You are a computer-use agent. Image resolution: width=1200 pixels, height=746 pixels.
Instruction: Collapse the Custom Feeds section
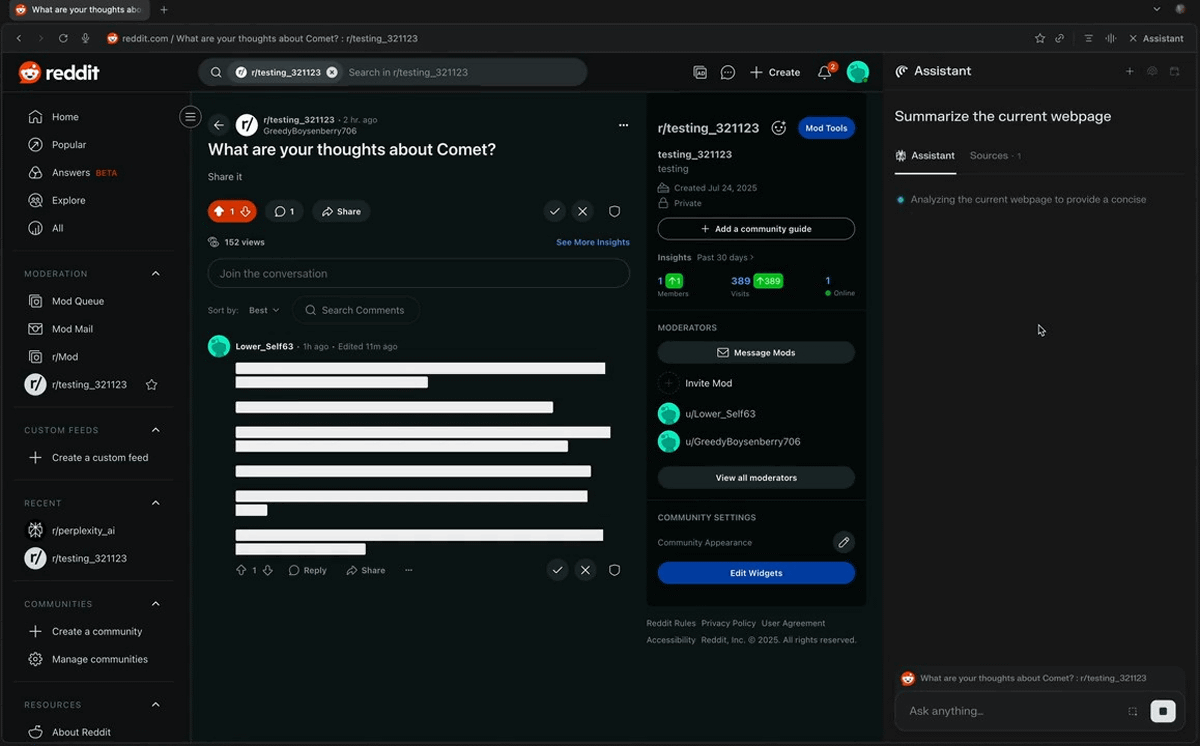point(155,430)
